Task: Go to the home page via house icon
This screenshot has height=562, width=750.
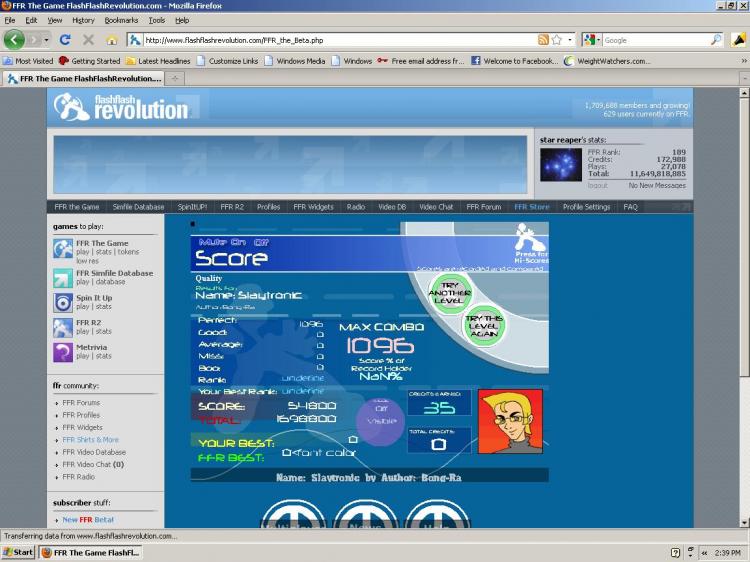Action: pos(111,40)
